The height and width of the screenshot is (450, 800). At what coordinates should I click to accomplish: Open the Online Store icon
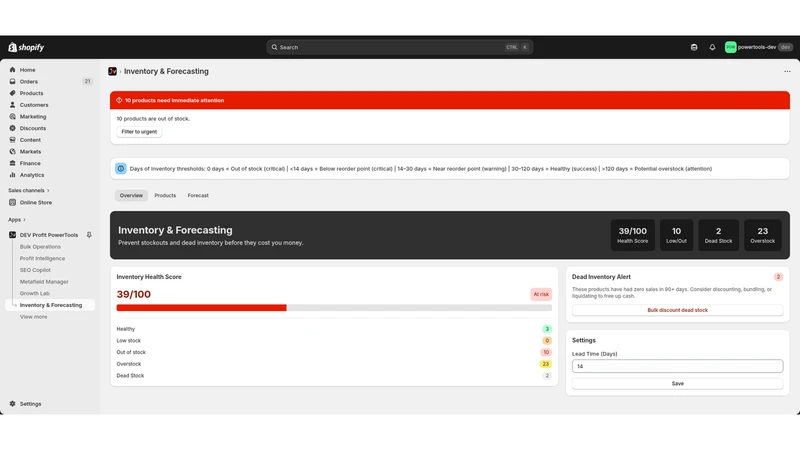(x=12, y=203)
